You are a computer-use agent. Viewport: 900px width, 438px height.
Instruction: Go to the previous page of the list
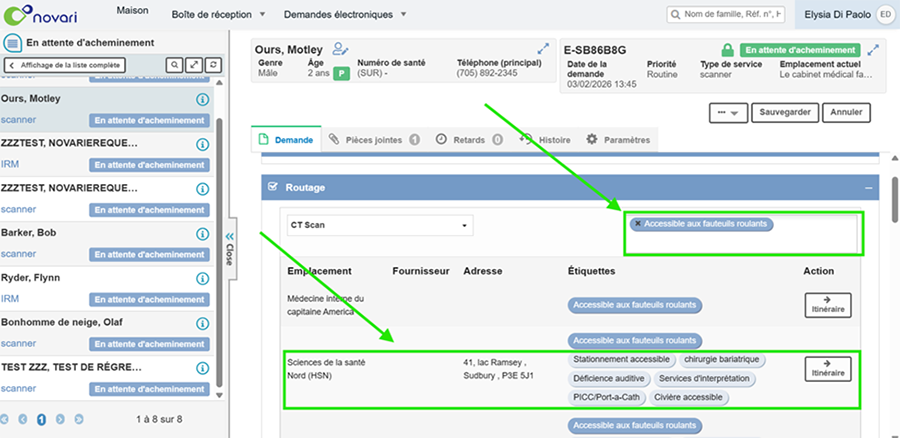tap(22, 419)
